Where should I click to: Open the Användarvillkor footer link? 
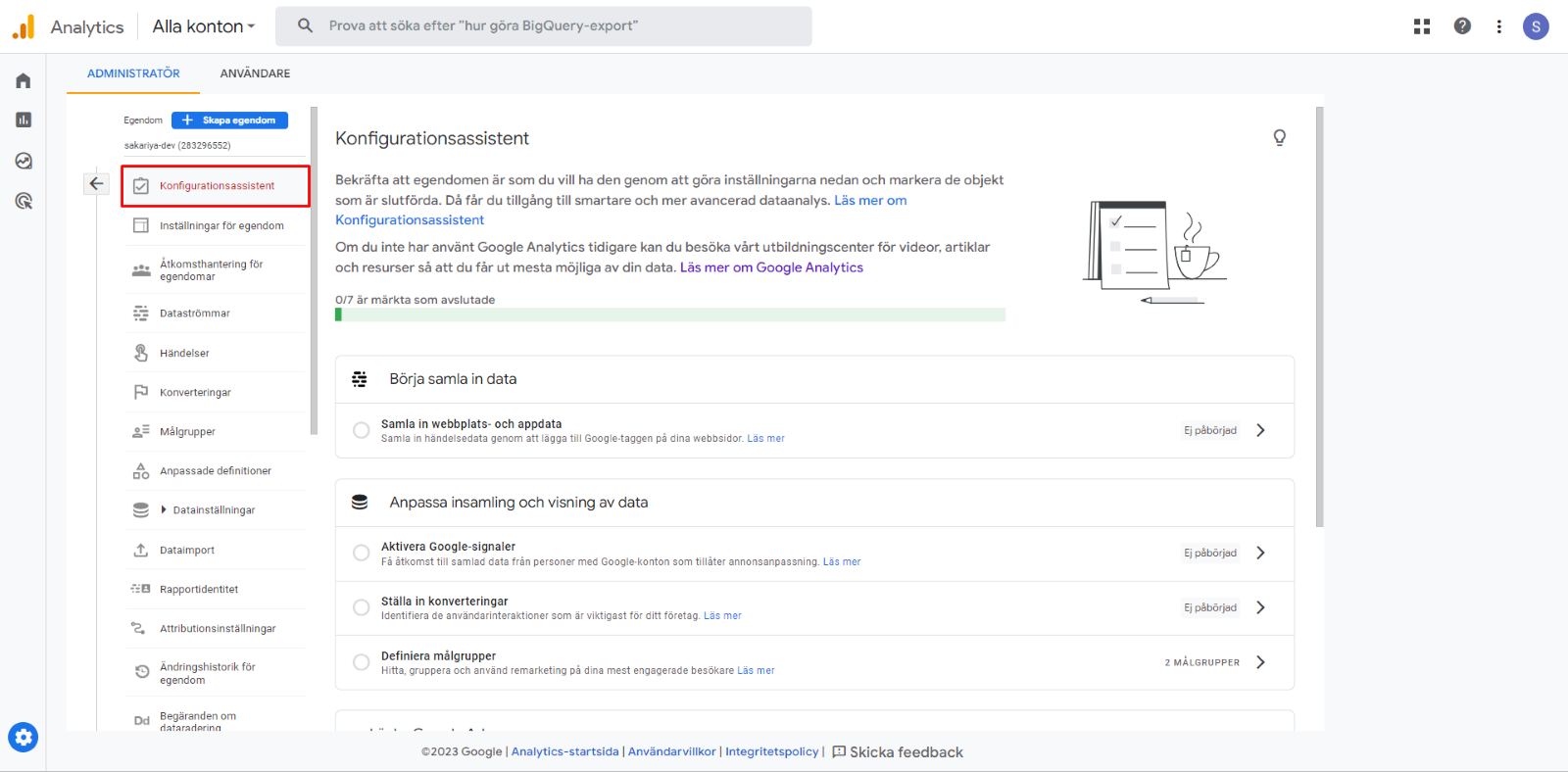(672, 751)
